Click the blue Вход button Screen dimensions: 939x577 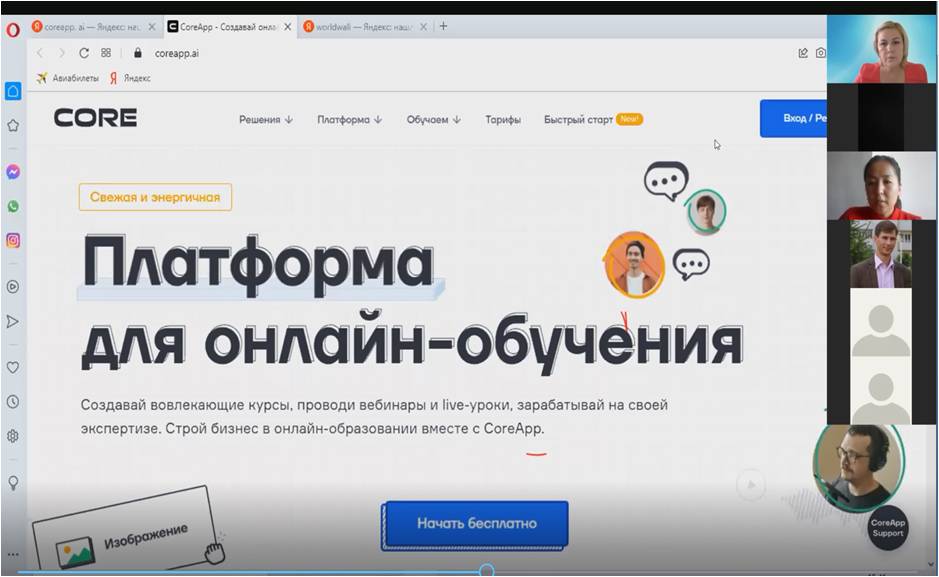pyautogui.click(x=793, y=119)
